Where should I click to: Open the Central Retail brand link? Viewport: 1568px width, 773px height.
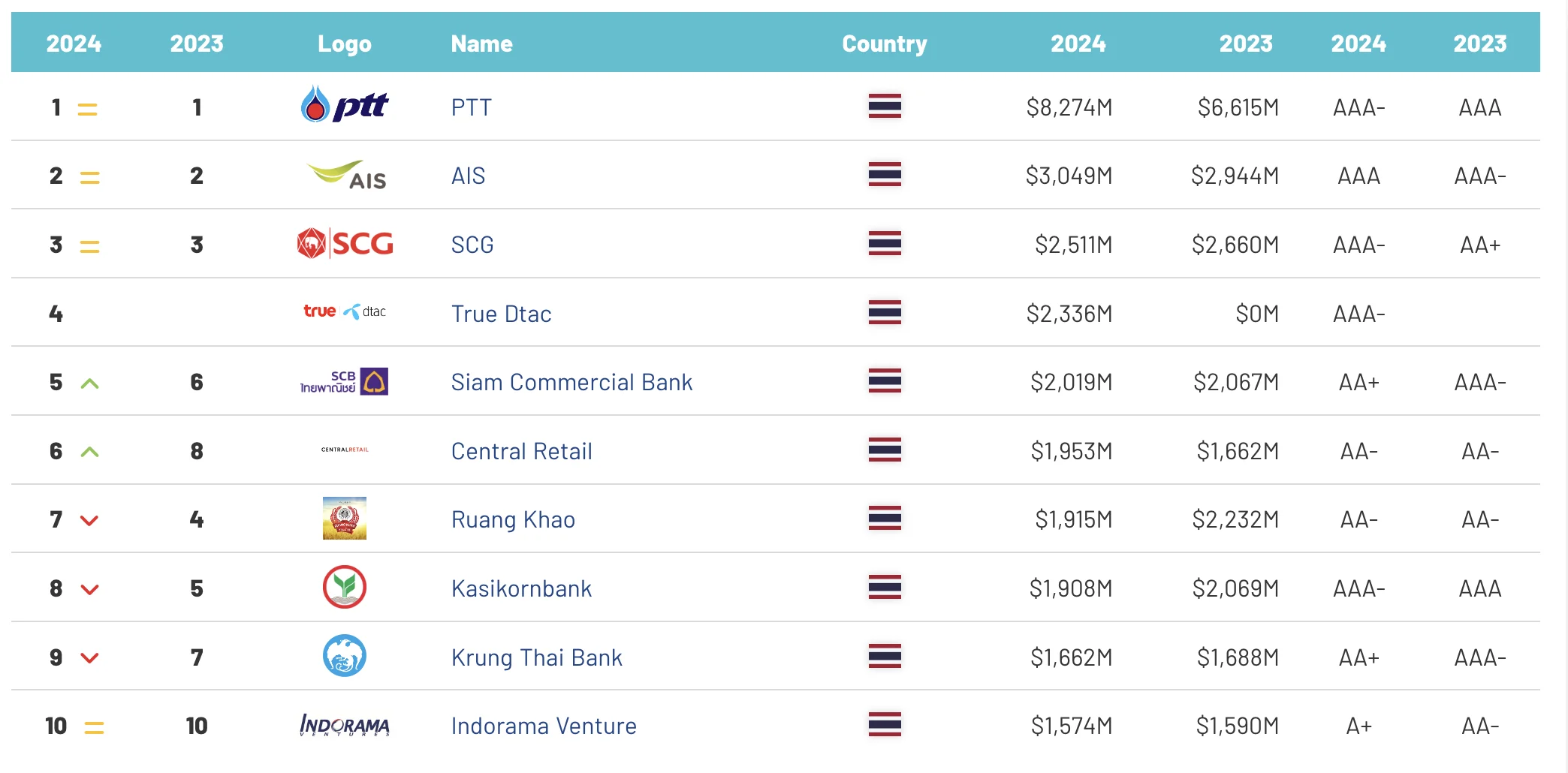coord(521,451)
